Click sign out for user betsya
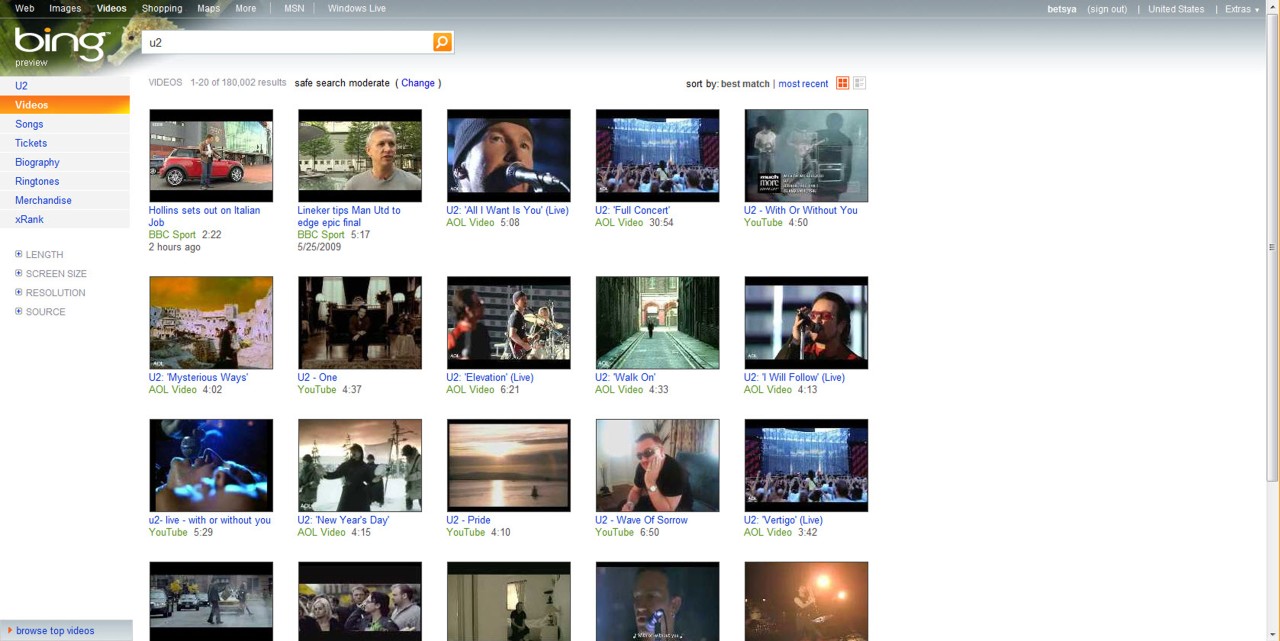1280x641 pixels. [x=1107, y=9]
